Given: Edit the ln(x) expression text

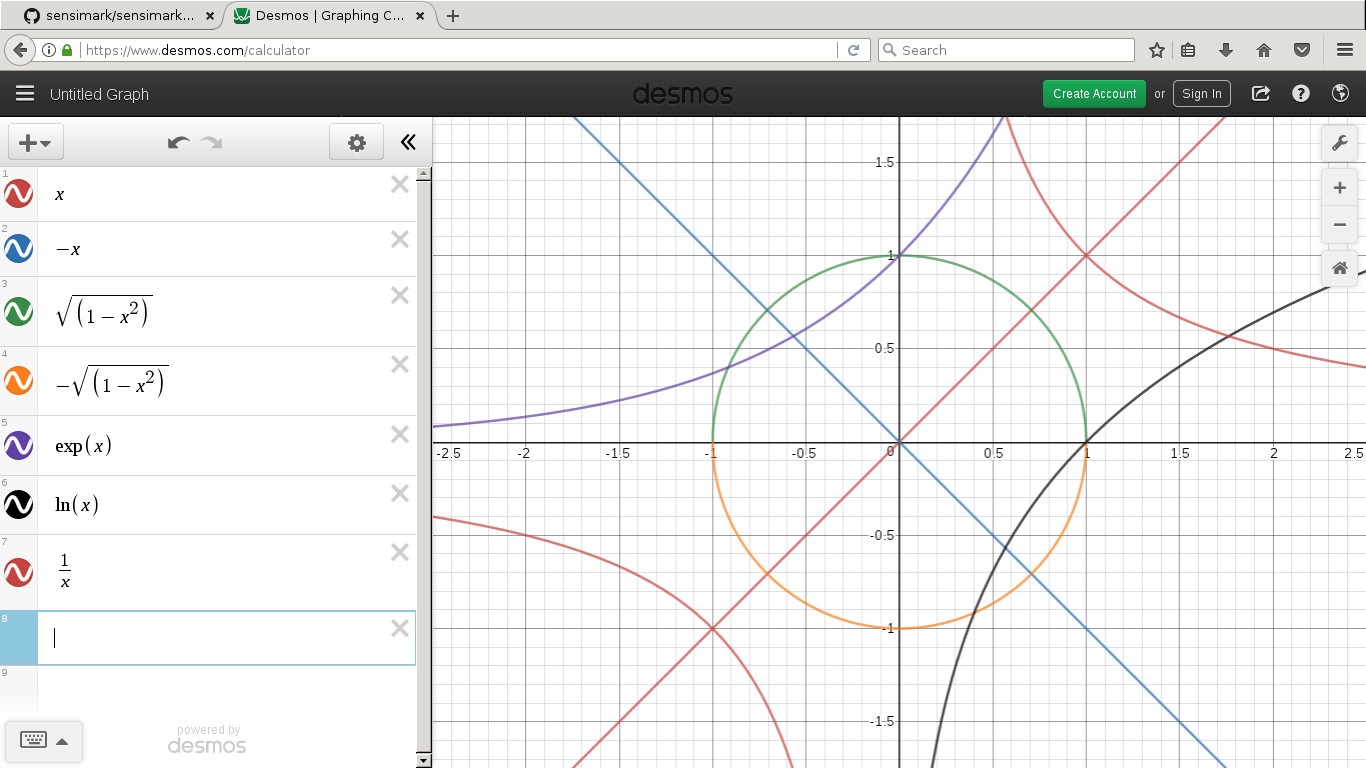Looking at the screenshot, I should 77,504.
